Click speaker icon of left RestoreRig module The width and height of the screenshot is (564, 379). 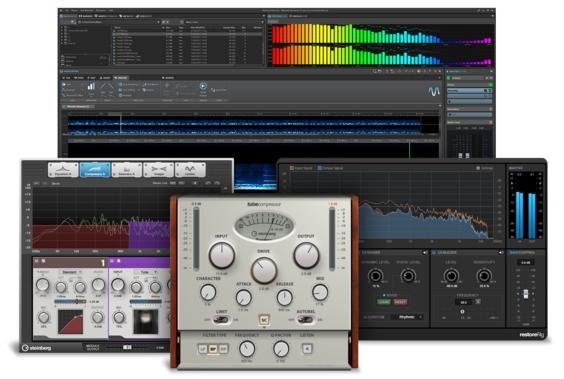click(x=425, y=253)
